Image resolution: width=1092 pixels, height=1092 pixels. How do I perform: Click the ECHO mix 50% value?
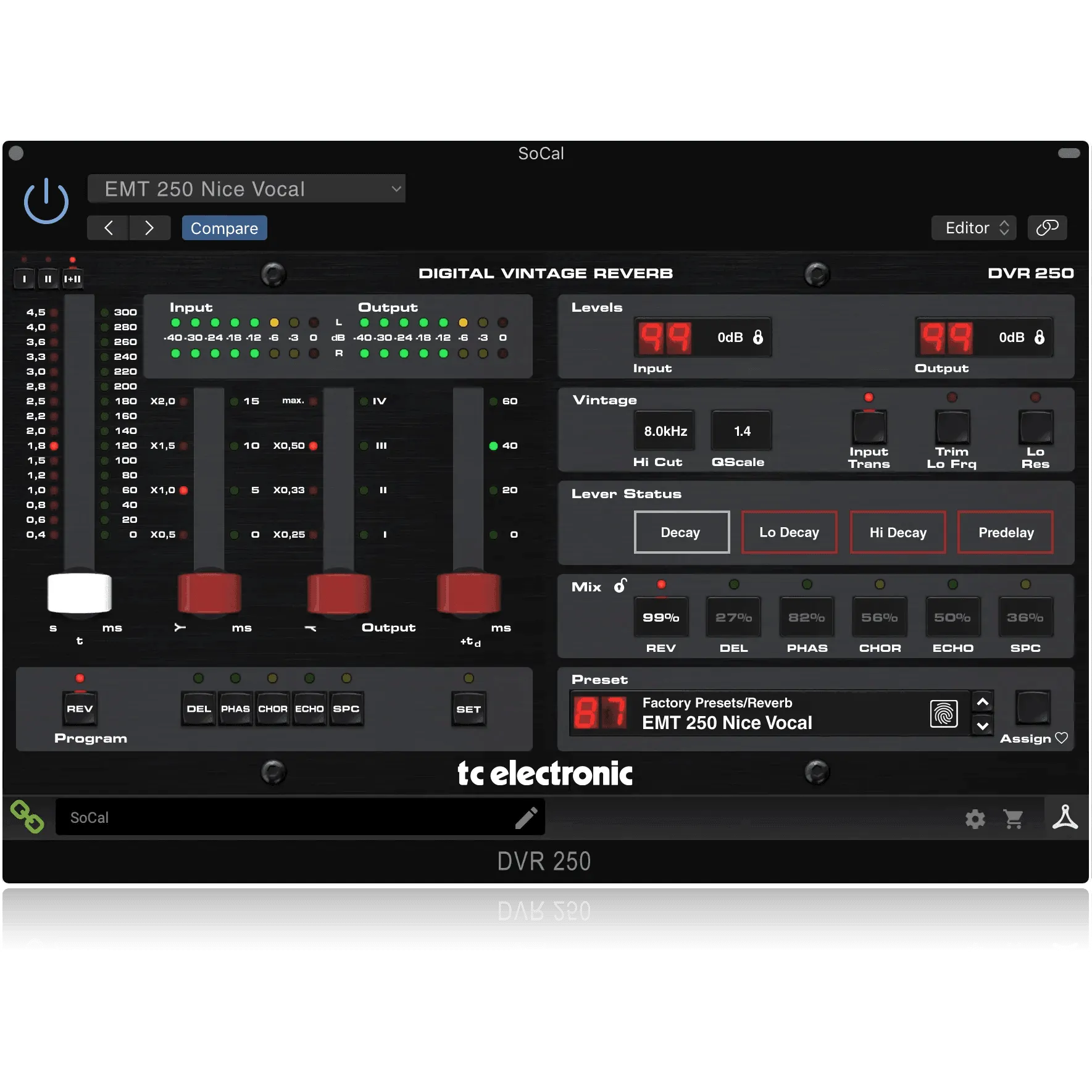(952, 617)
